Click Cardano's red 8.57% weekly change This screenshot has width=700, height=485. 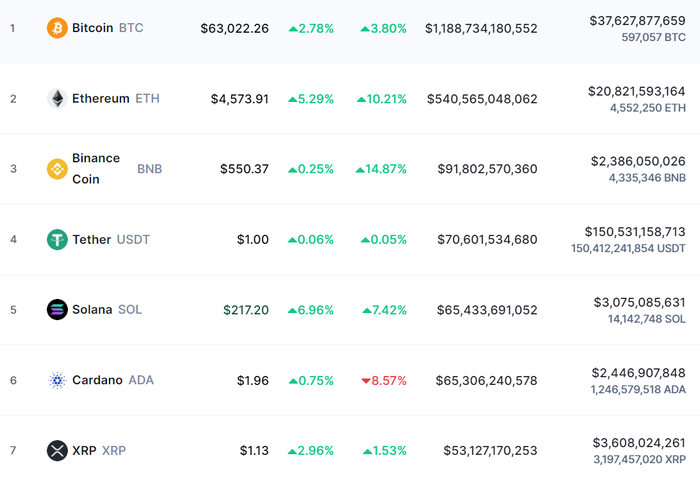pyautogui.click(x=384, y=381)
